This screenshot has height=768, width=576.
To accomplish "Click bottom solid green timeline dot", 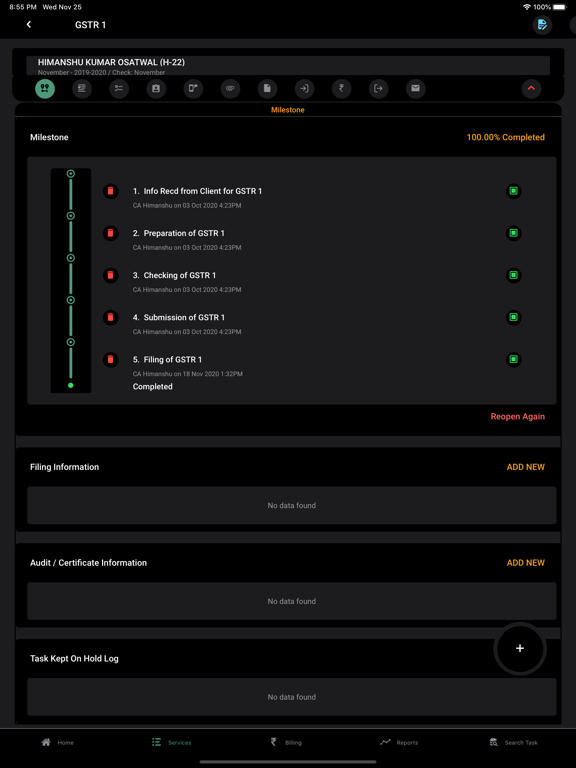I will pos(71,385).
